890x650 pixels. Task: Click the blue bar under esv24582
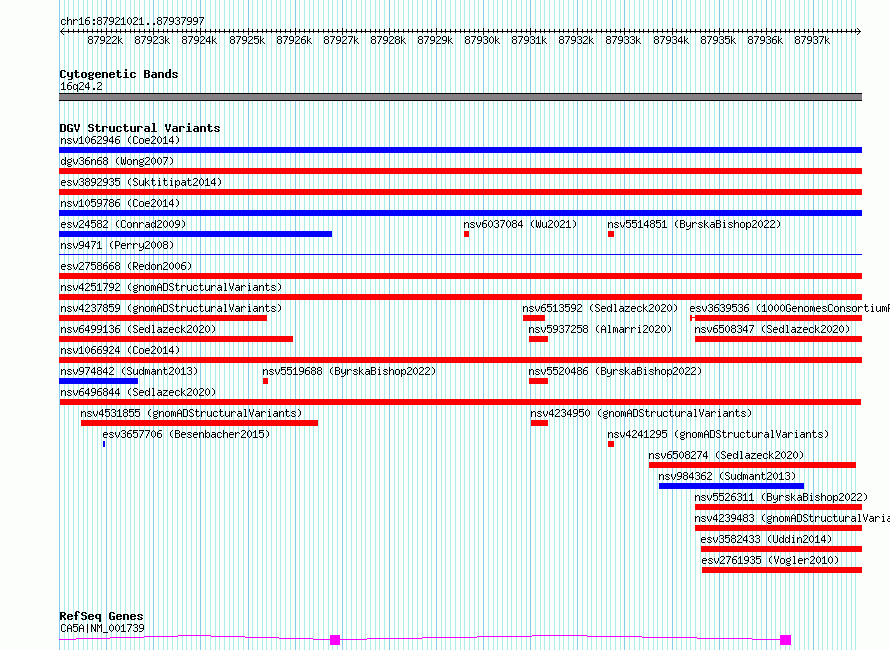pos(195,234)
